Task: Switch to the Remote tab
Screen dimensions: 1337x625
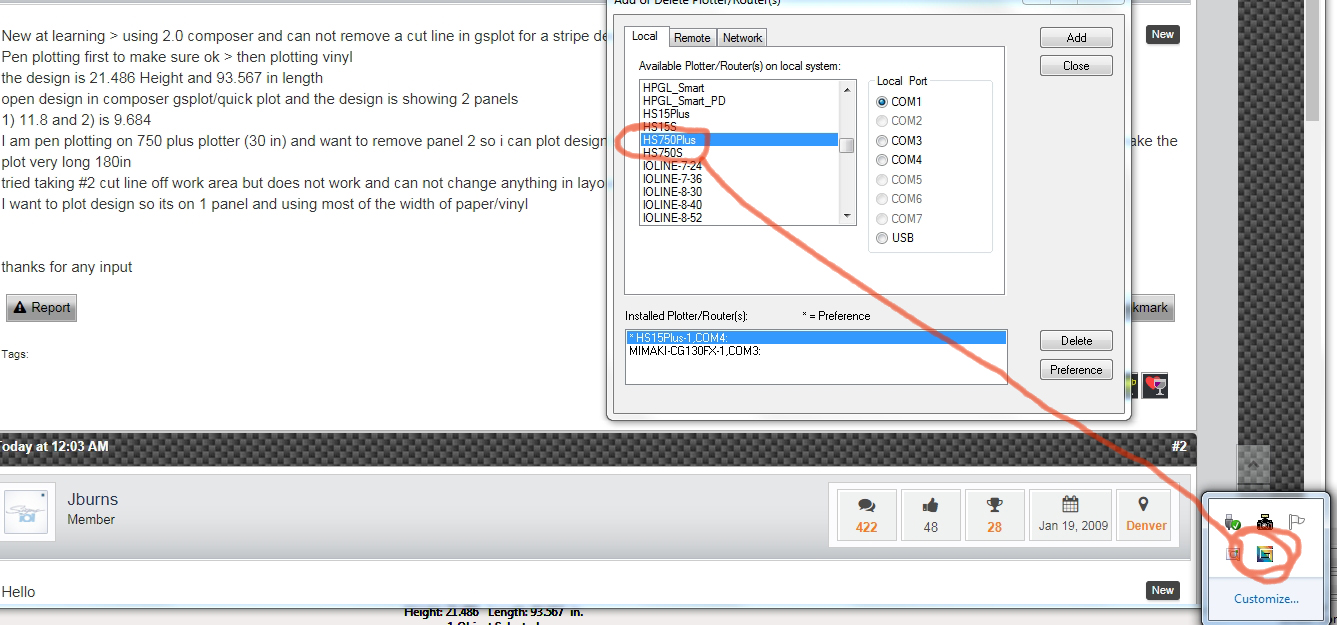Action: (692, 38)
